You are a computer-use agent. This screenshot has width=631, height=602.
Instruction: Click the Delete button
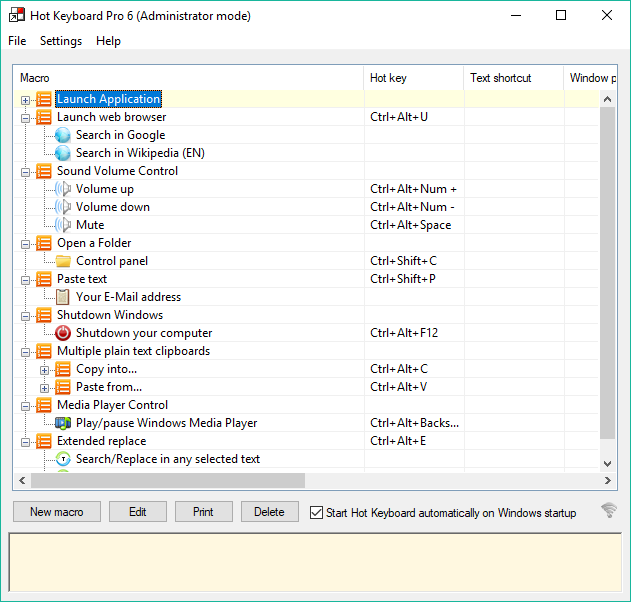coord(270,512)
